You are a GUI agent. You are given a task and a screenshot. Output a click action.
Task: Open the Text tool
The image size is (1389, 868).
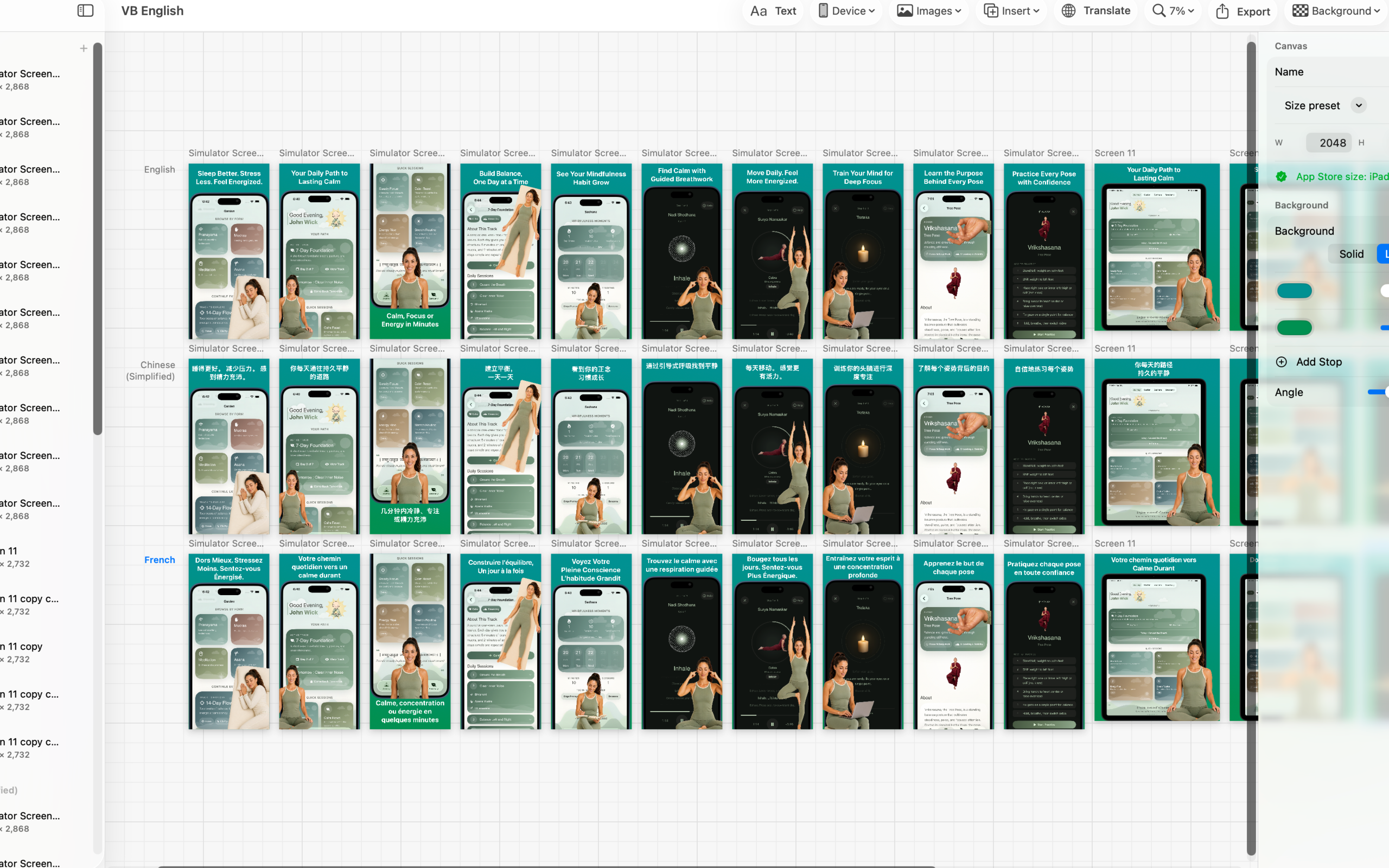[773, 11]
